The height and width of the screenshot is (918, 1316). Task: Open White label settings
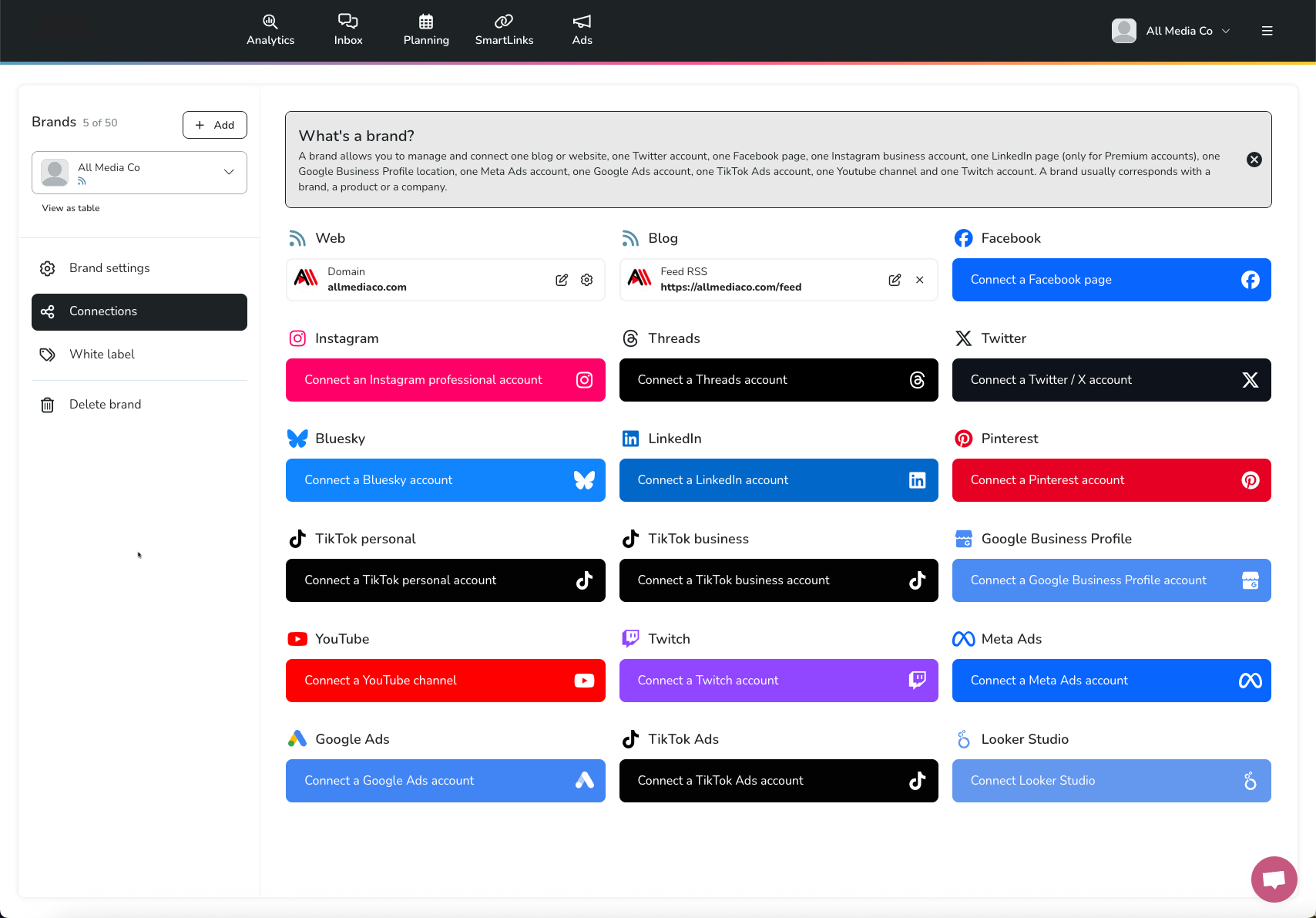pyautogui.click(x=139, y=355)
